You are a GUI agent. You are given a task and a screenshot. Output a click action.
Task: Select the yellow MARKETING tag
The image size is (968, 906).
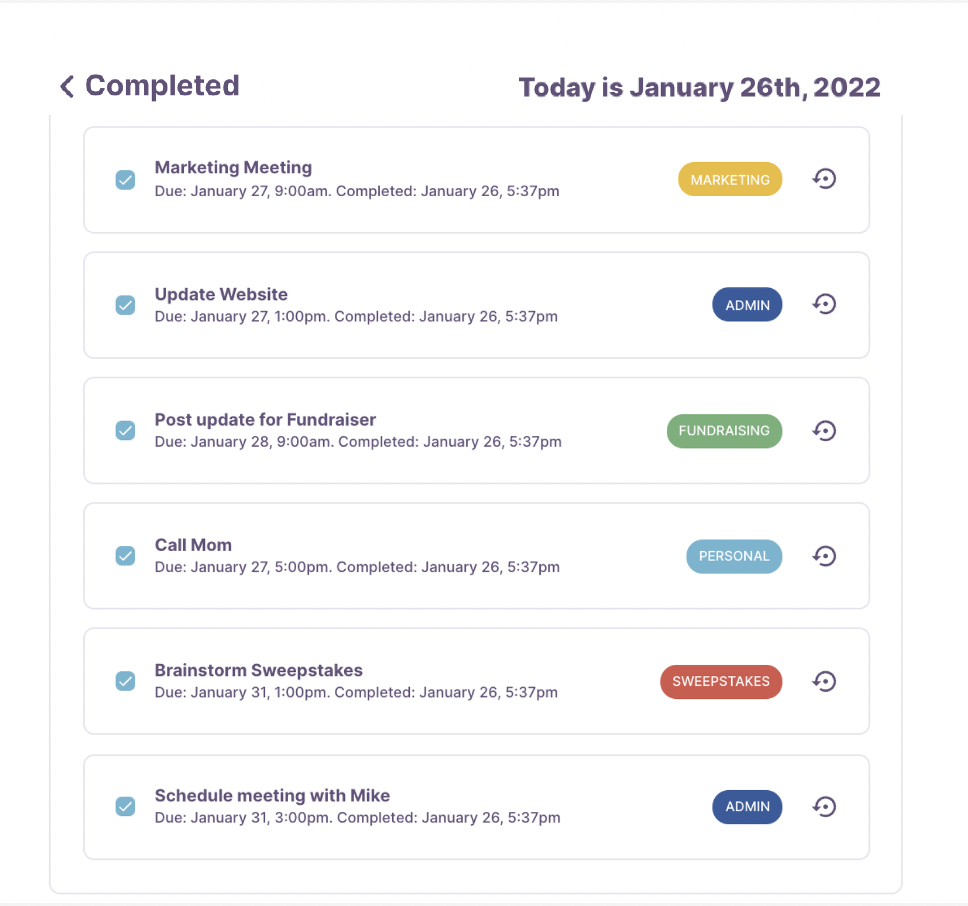pos(730,180)
